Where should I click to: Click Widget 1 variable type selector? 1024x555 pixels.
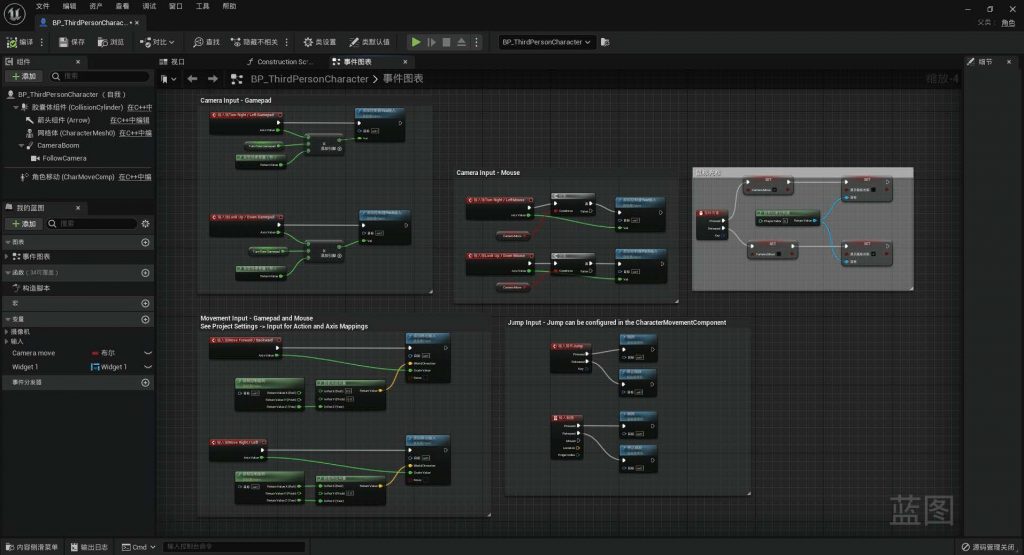(108, 367)
